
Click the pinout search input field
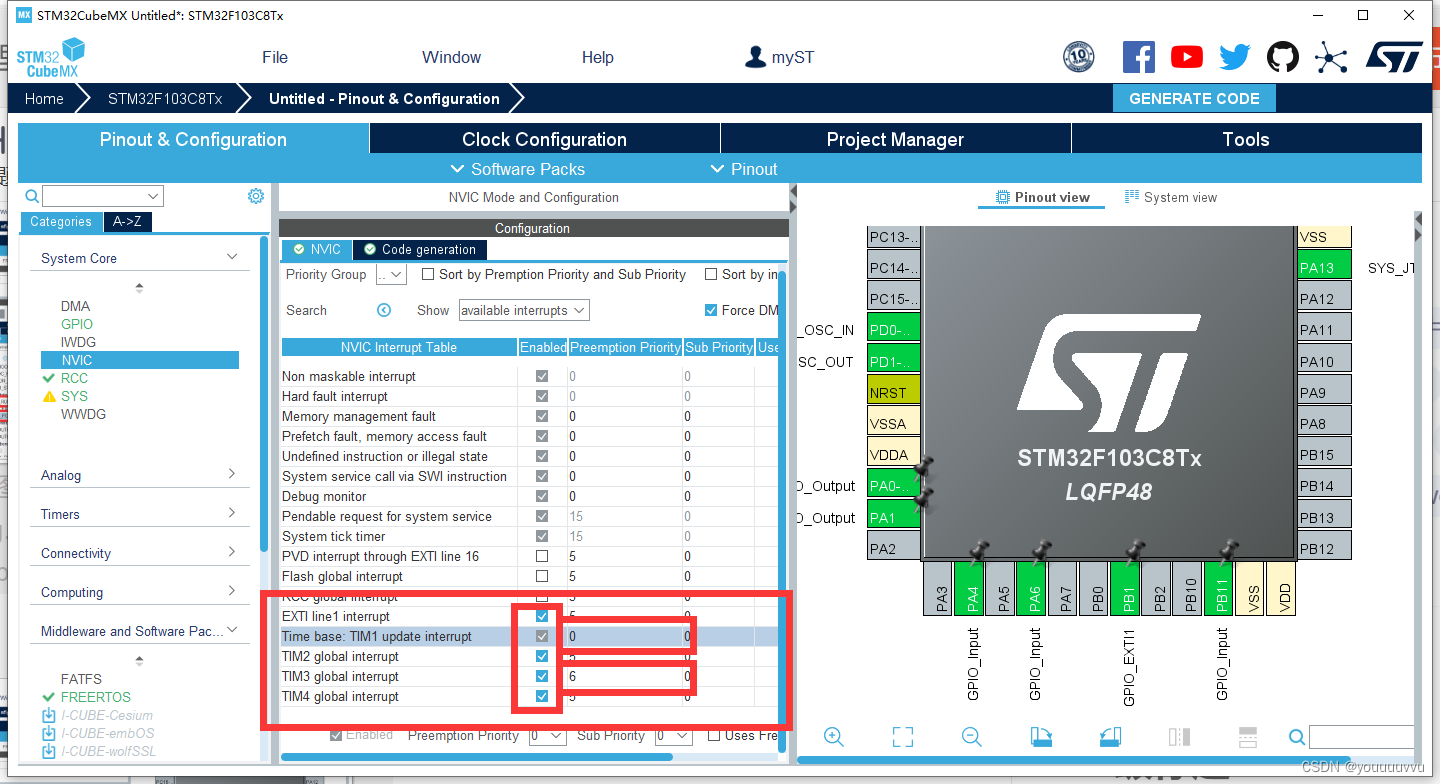pos(1363,737)
